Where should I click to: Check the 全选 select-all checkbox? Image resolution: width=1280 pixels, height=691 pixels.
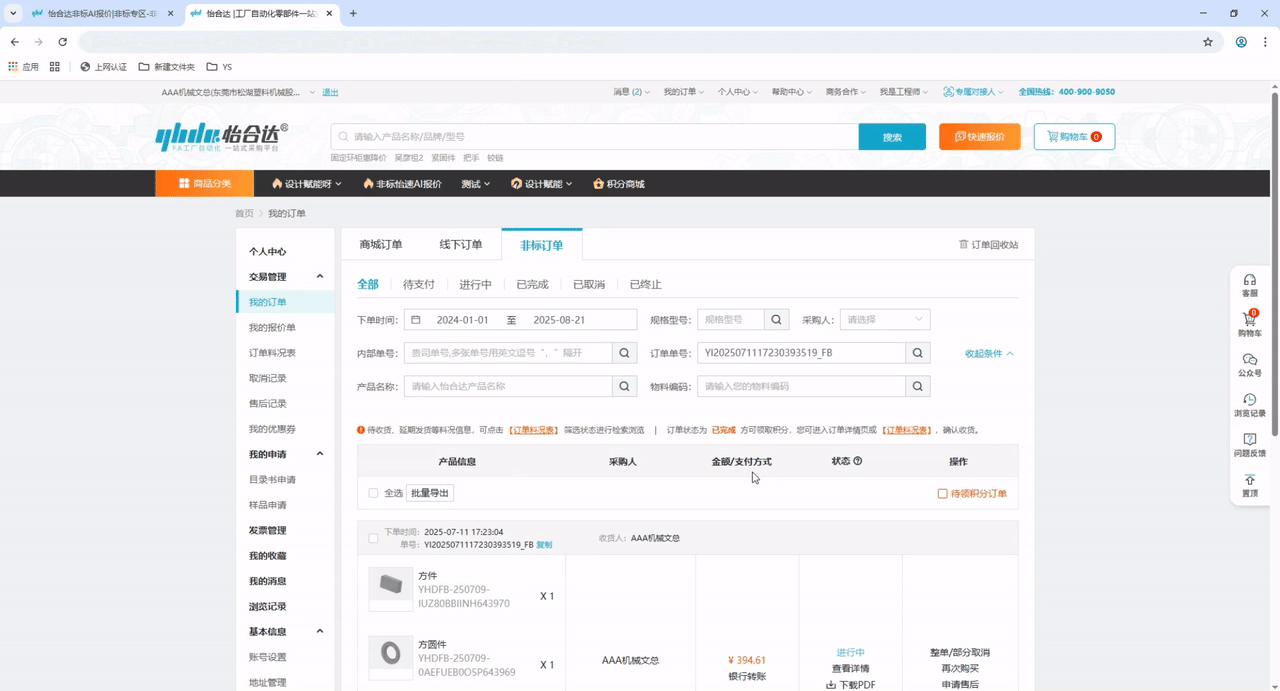click(x=373, y=493)
